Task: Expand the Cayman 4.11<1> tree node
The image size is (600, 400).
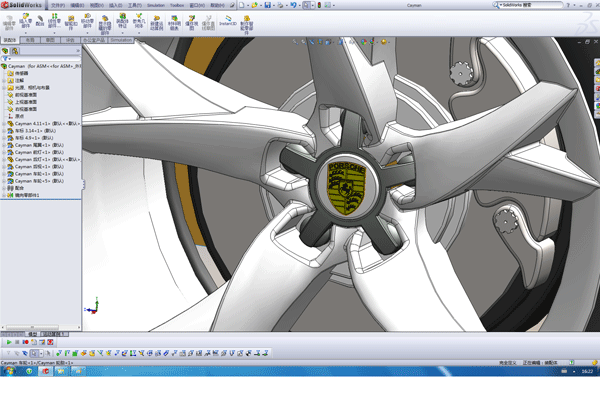Action: [4, 124]
